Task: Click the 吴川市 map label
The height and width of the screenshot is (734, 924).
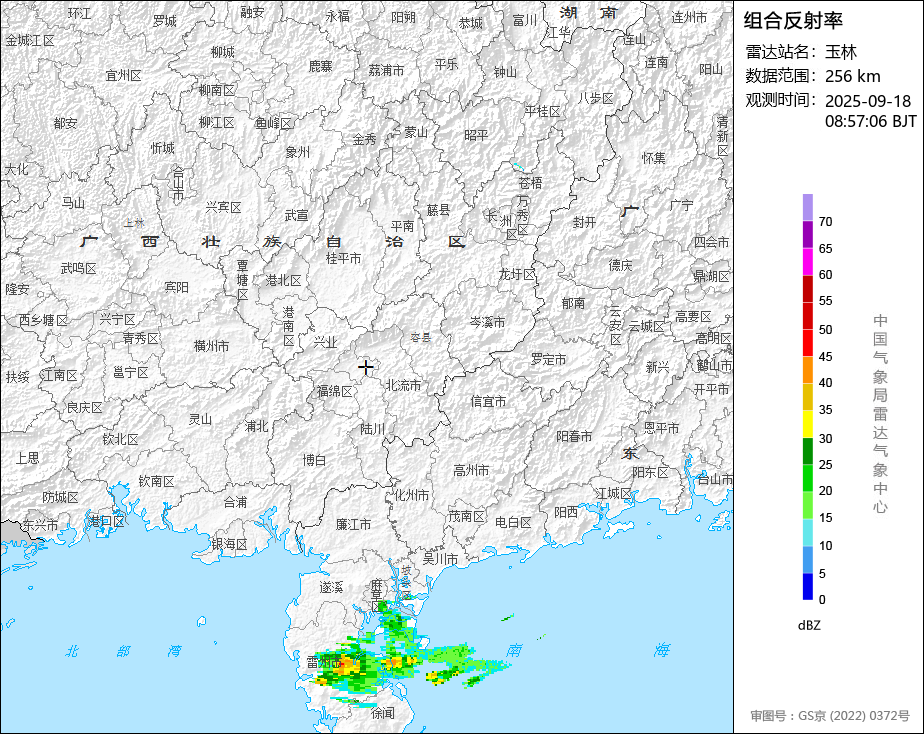Action: [x=441, y=559]
